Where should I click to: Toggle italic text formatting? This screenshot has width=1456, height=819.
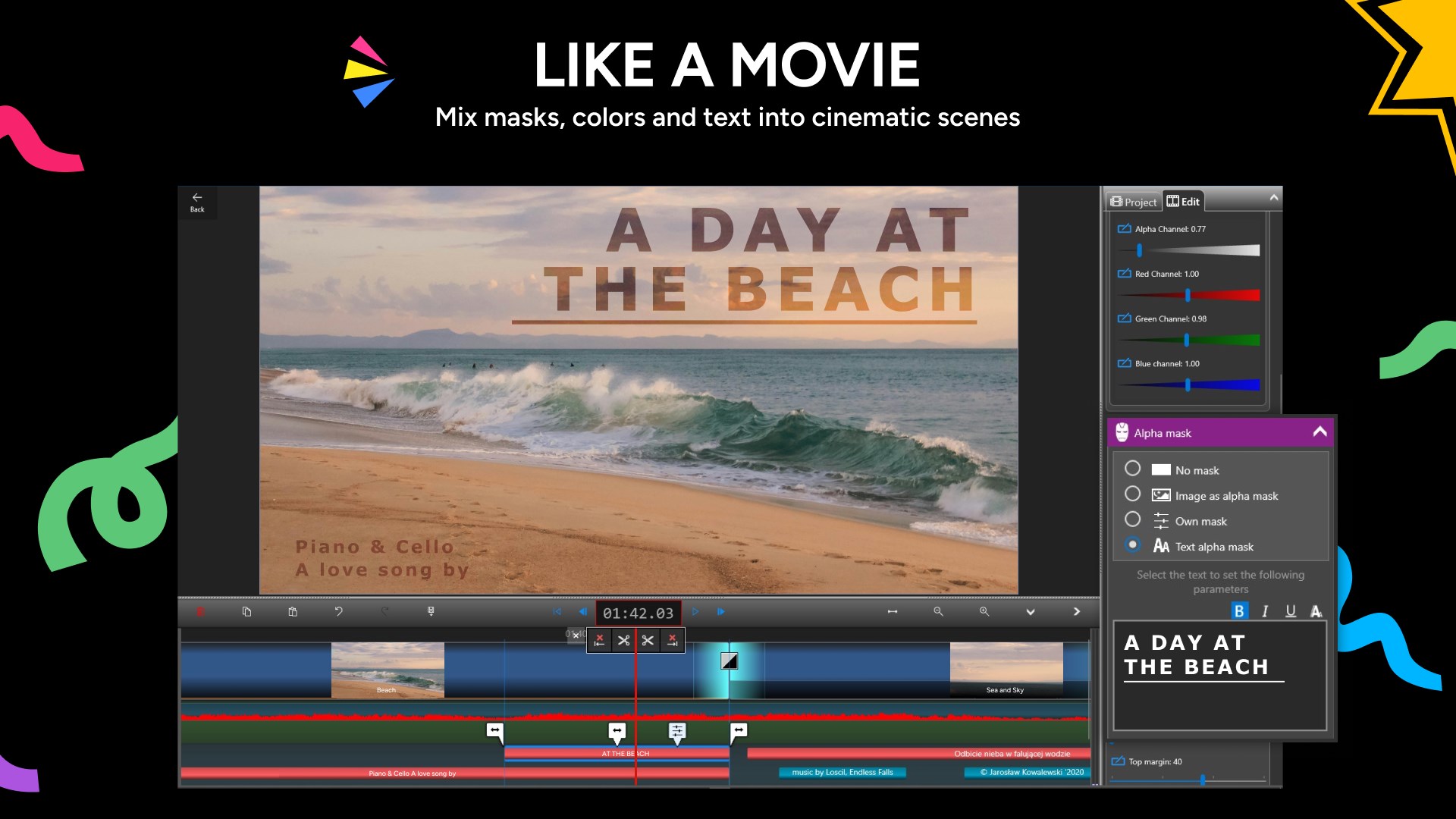pos(1265,610)
